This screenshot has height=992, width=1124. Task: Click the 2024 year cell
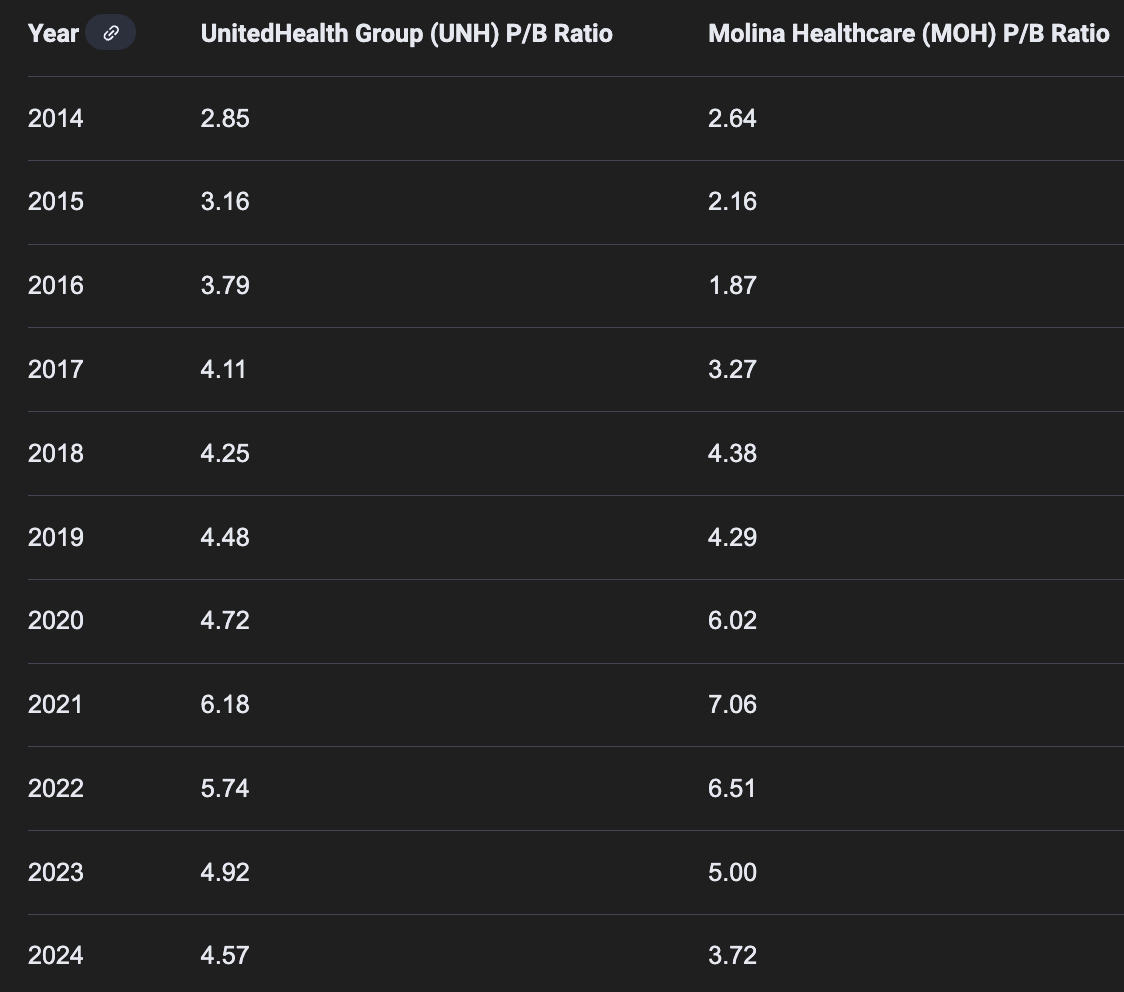(56, 955)
